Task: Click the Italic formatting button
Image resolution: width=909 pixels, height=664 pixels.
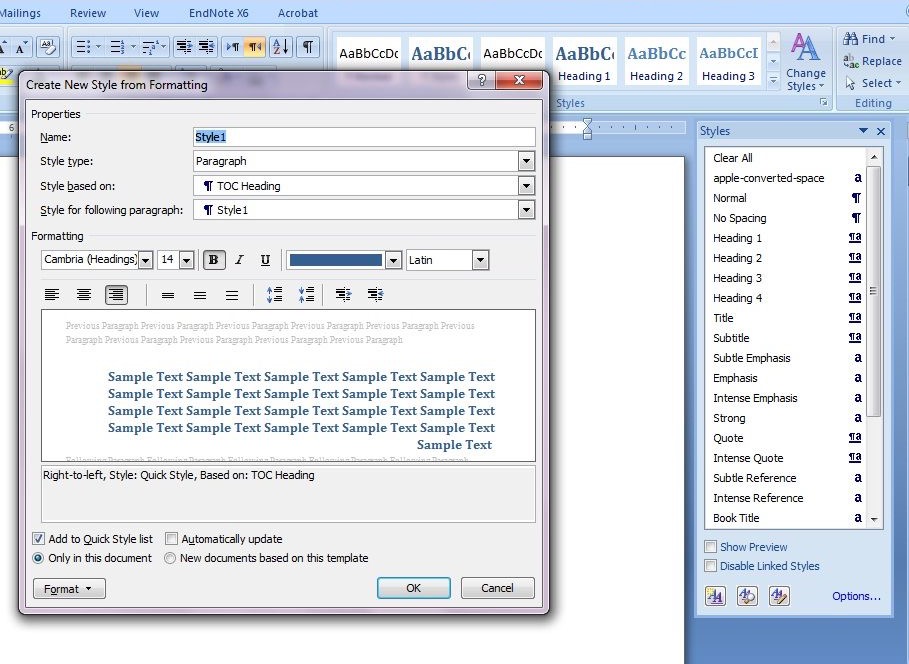Action: [x=239, y=260]
